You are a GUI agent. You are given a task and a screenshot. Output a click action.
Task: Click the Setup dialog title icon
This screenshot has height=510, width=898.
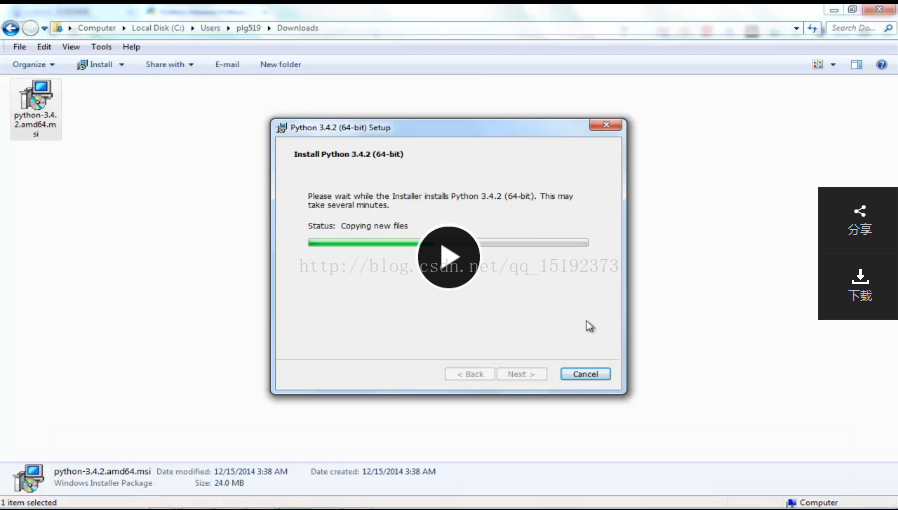[x=281, y=128]
